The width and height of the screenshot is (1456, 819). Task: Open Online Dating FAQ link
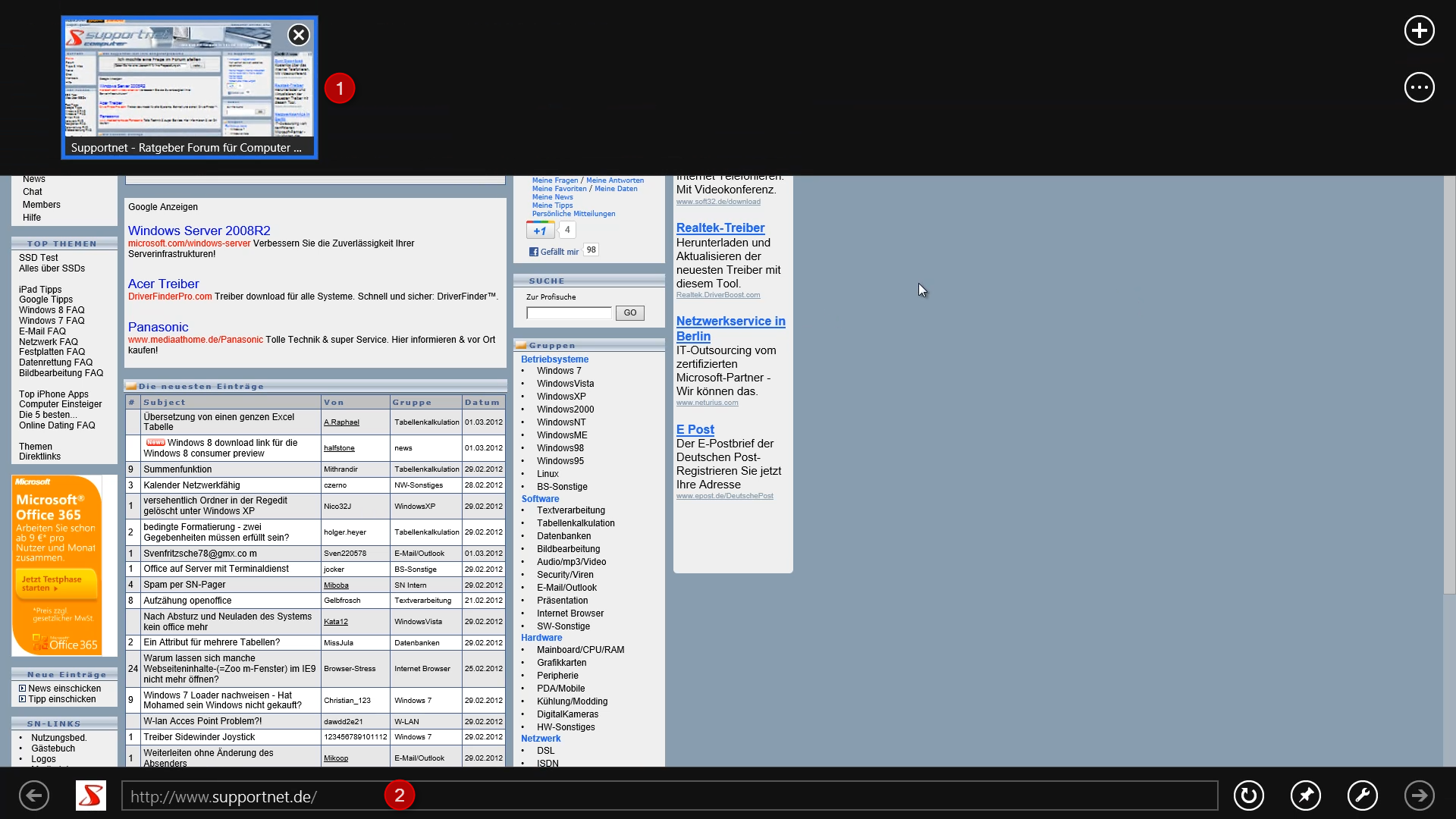point(57,425)
